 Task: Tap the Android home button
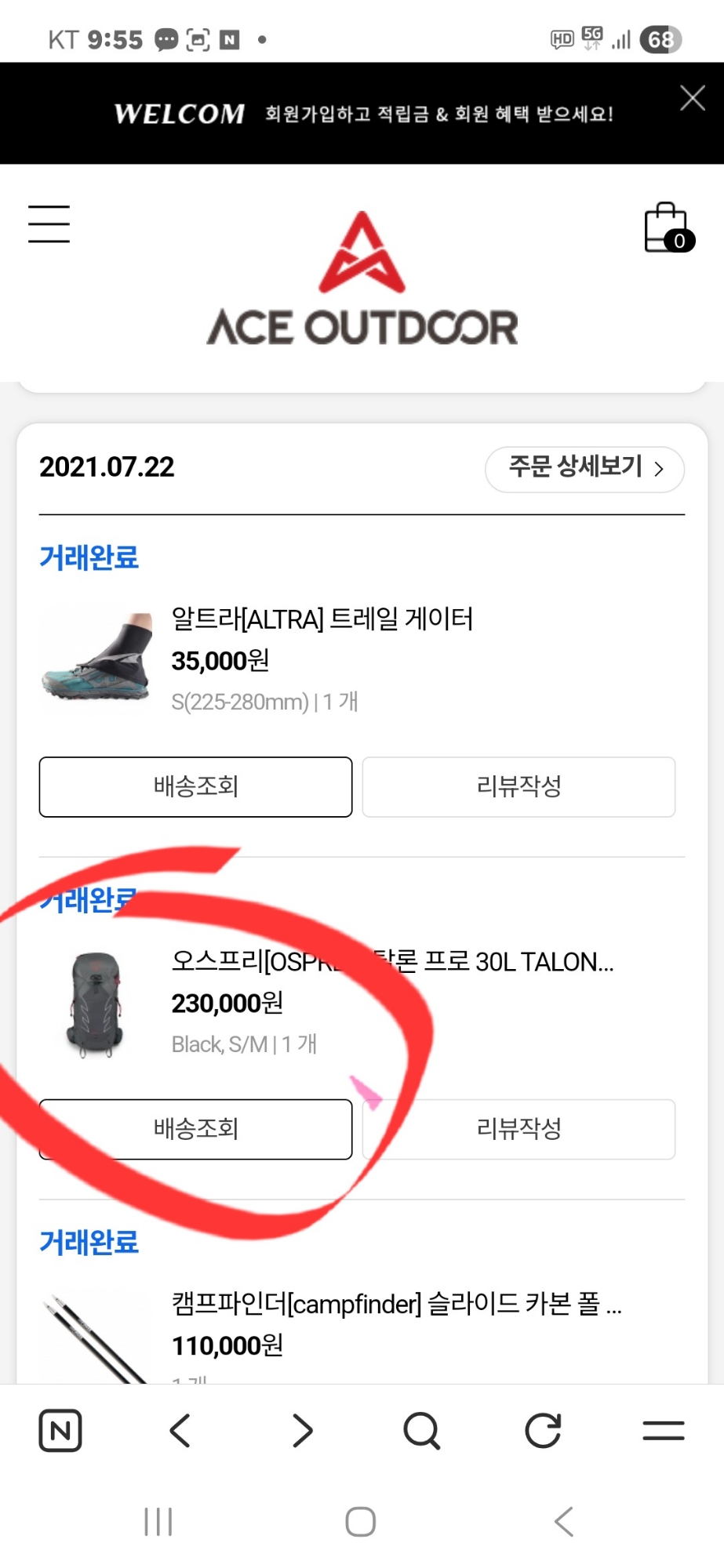(x=361, y=1522)
